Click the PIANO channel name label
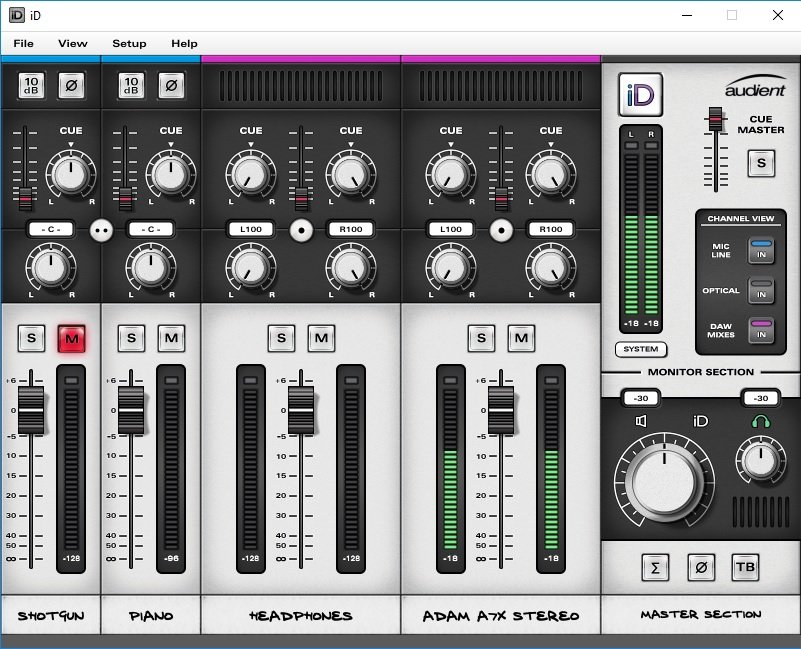Viewport: 801px width, 649px height. pos(151,616)
